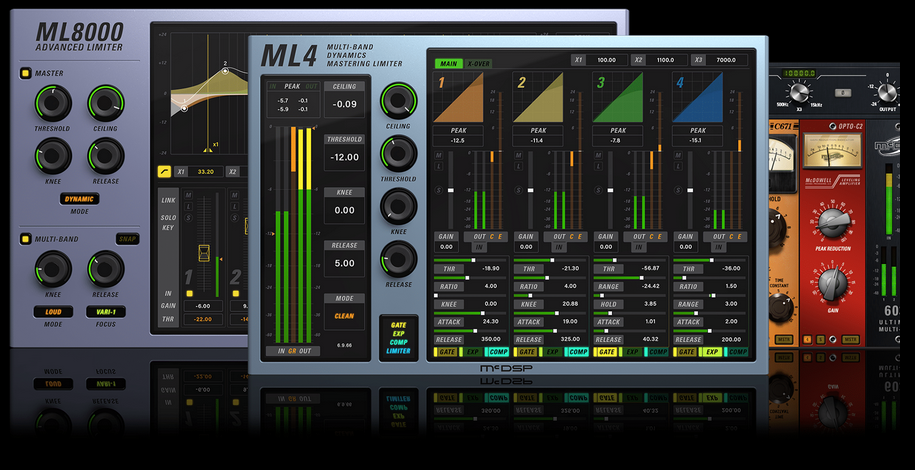
Task: Click ML4 band 3 GAIN label
Action: click(x=605, y=236)
